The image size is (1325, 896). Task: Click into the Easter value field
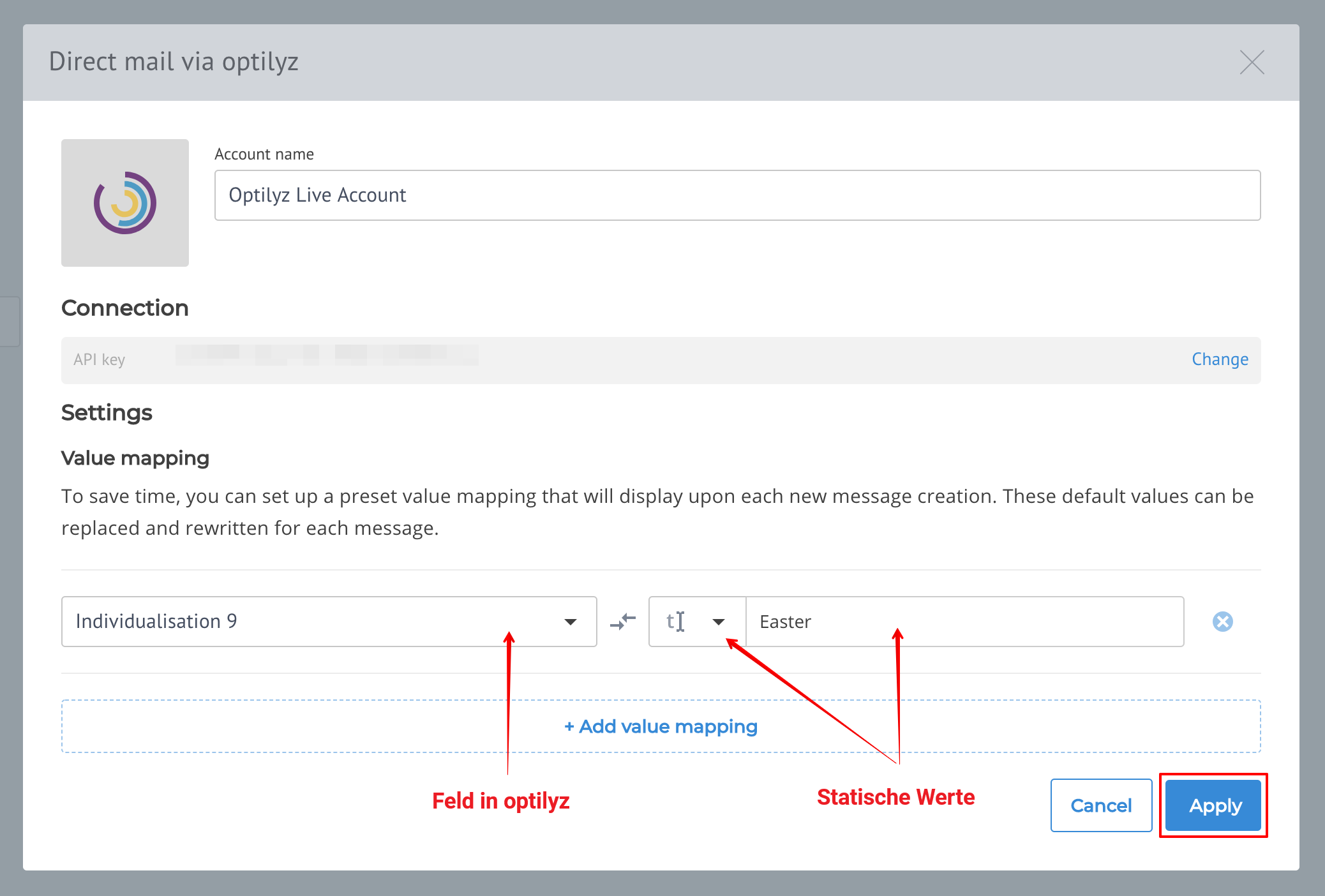[x=964, y=622]
